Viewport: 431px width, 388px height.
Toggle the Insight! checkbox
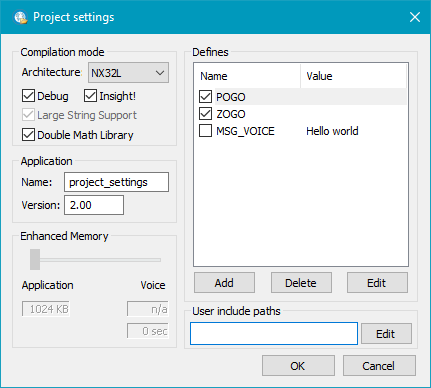click(90, 96)
